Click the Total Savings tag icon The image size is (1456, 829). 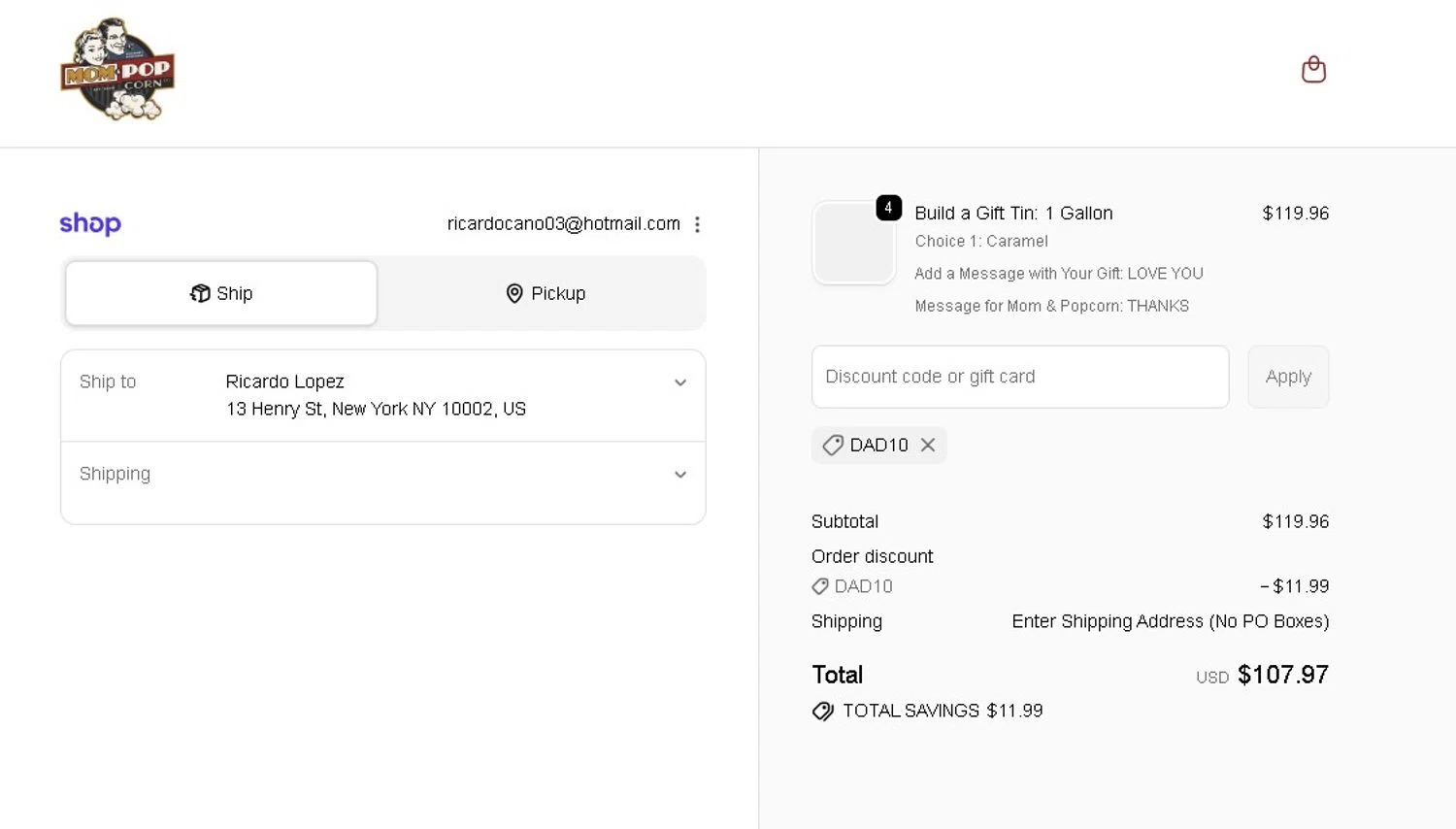tap(822, 712)
